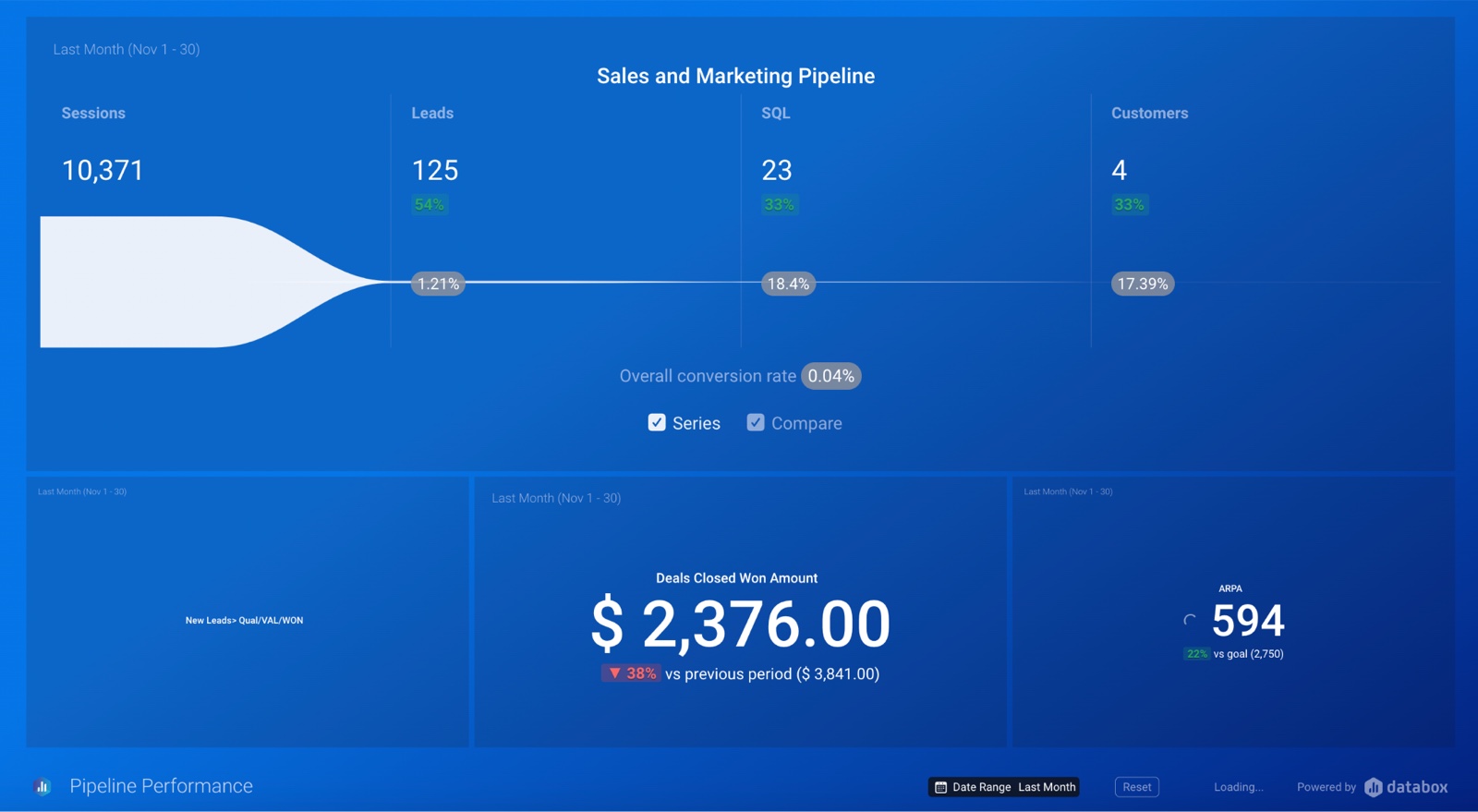
Task: Toggle the Compare checkbox
Action: point(756,422)
